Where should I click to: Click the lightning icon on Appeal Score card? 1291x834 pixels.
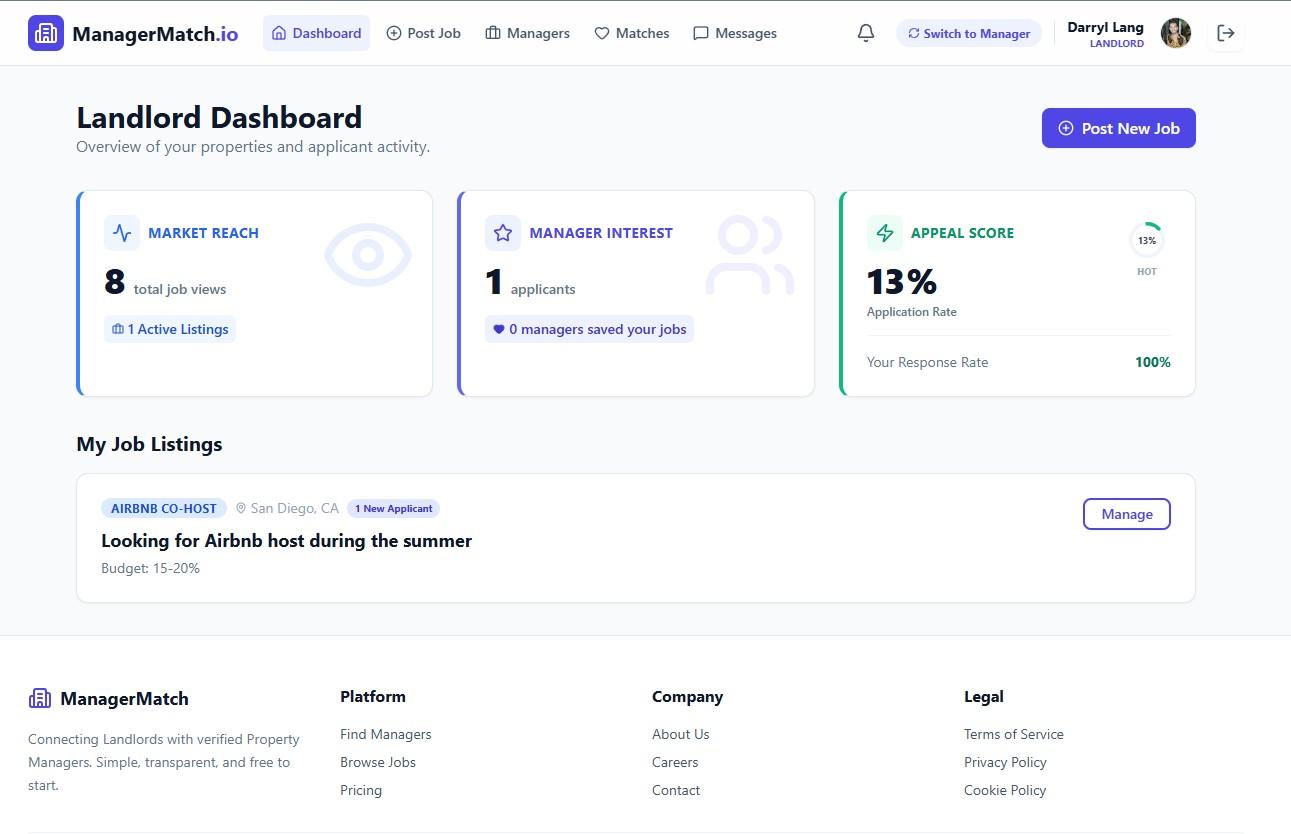pos(885,232)
